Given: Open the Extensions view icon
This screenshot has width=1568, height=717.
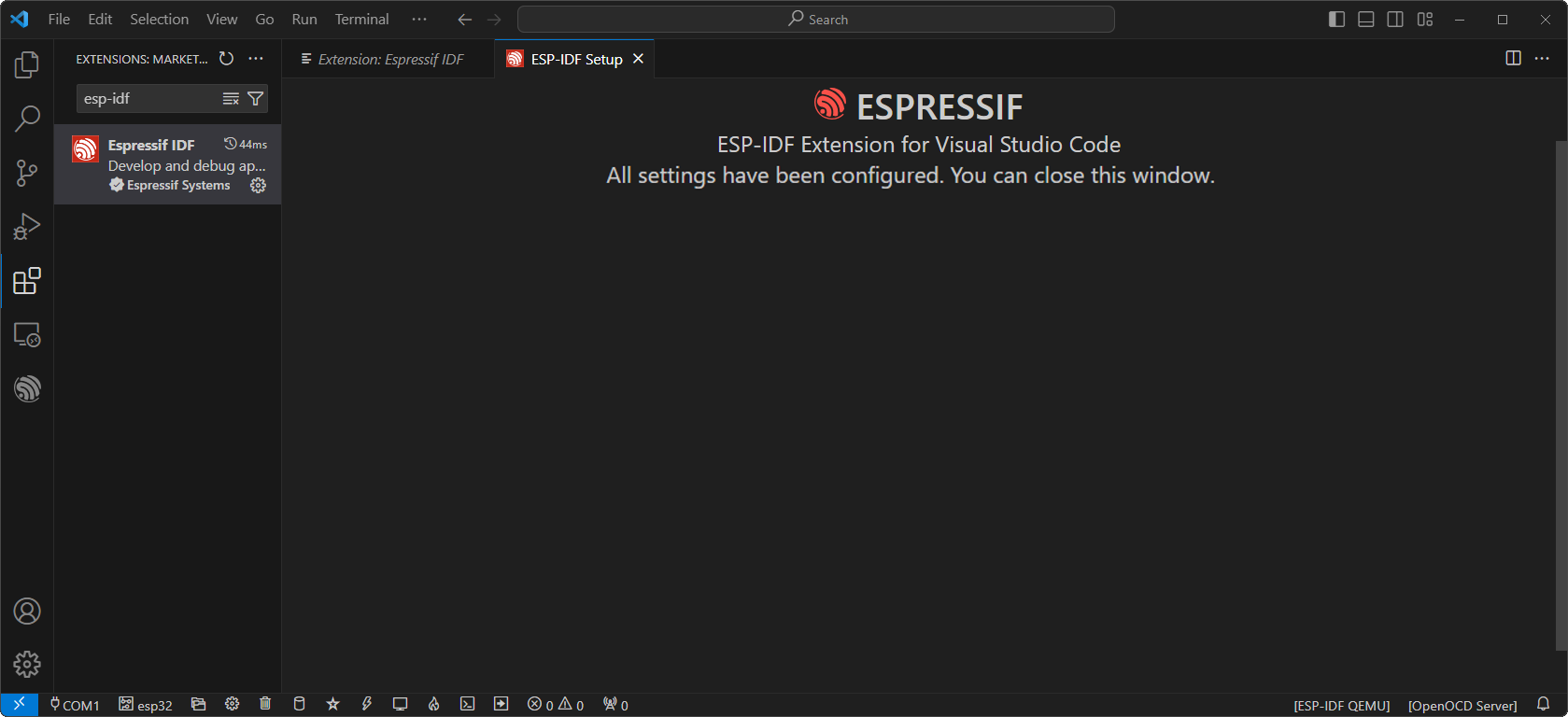Looking at the screenshot, I should (x=27, y=281).
